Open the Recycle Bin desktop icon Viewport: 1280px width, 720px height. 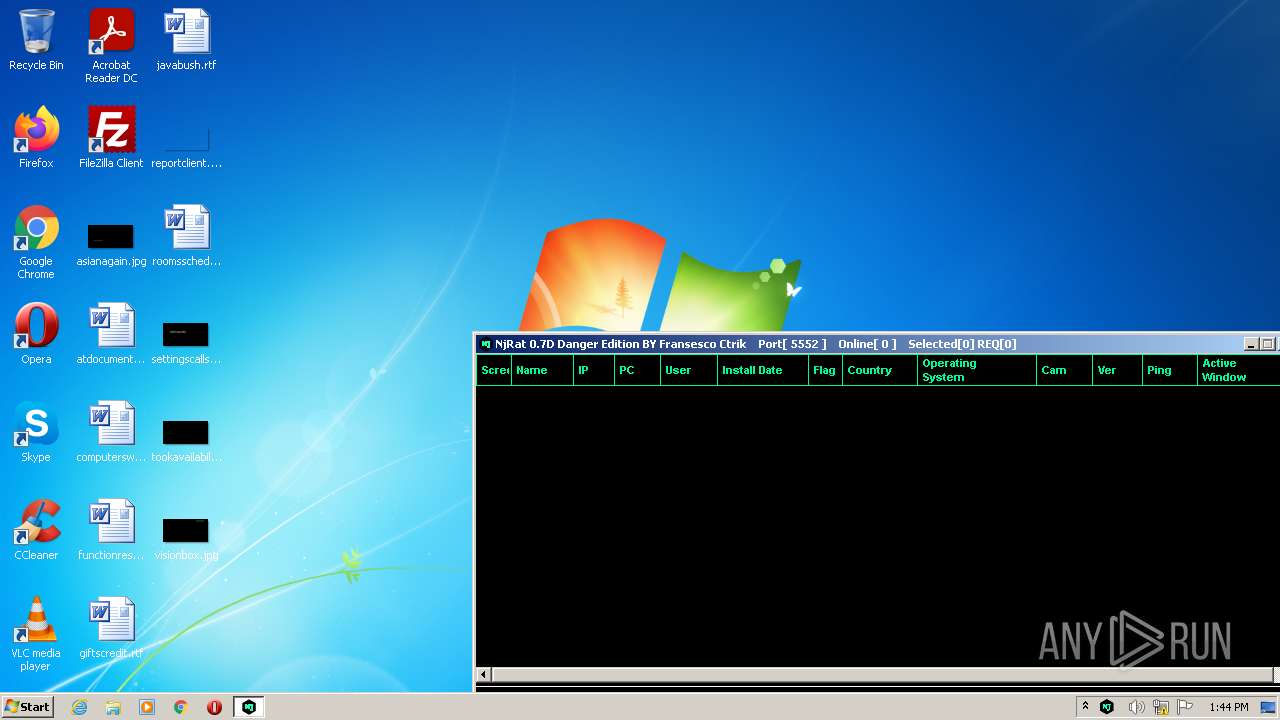tap(36, 40)
